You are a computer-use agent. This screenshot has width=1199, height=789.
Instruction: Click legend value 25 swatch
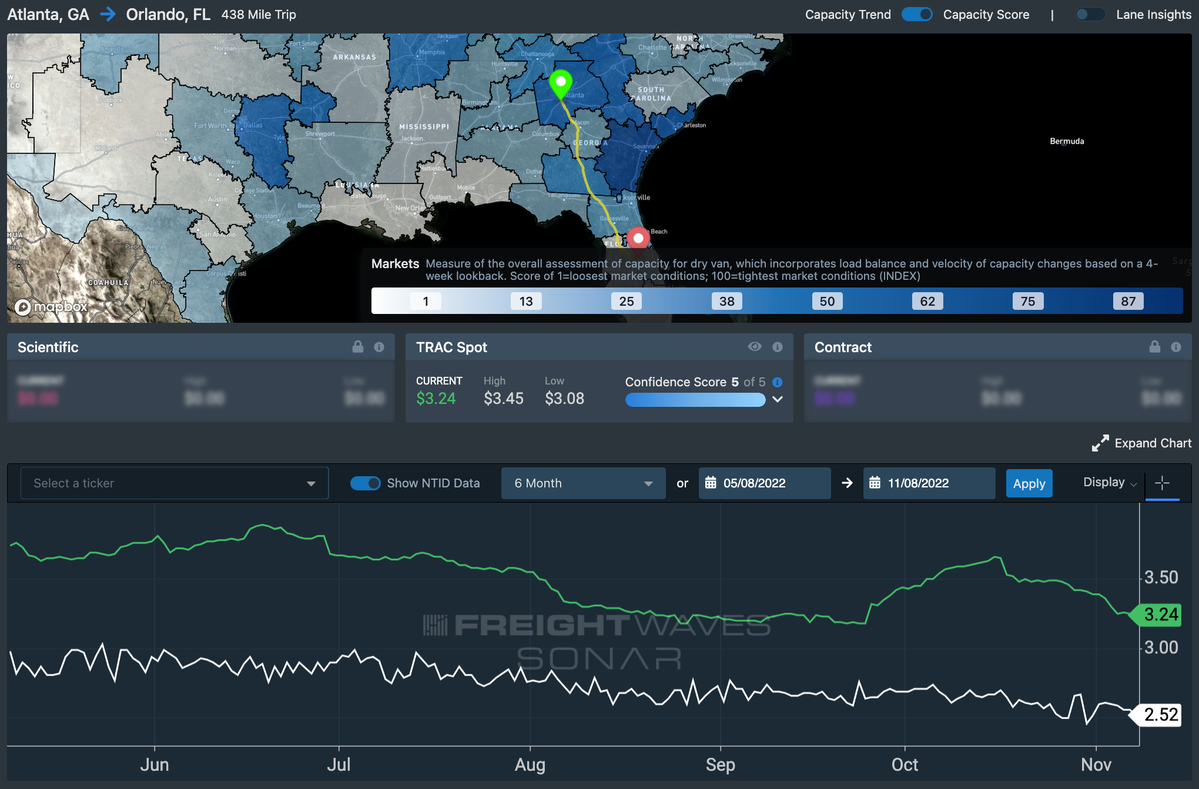click(x=626, y=301)
